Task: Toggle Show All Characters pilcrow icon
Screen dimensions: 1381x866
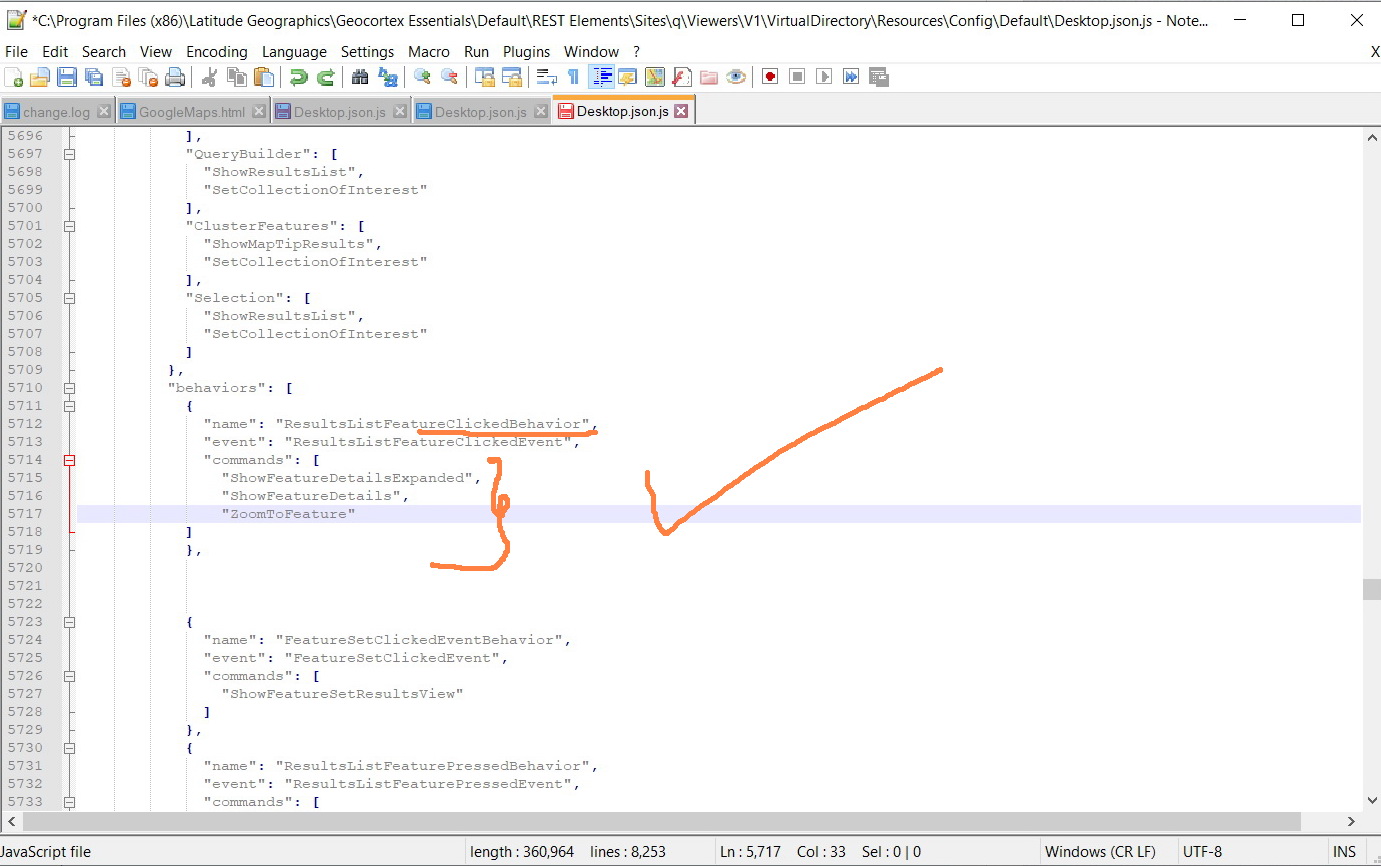Action: point(574,77)
